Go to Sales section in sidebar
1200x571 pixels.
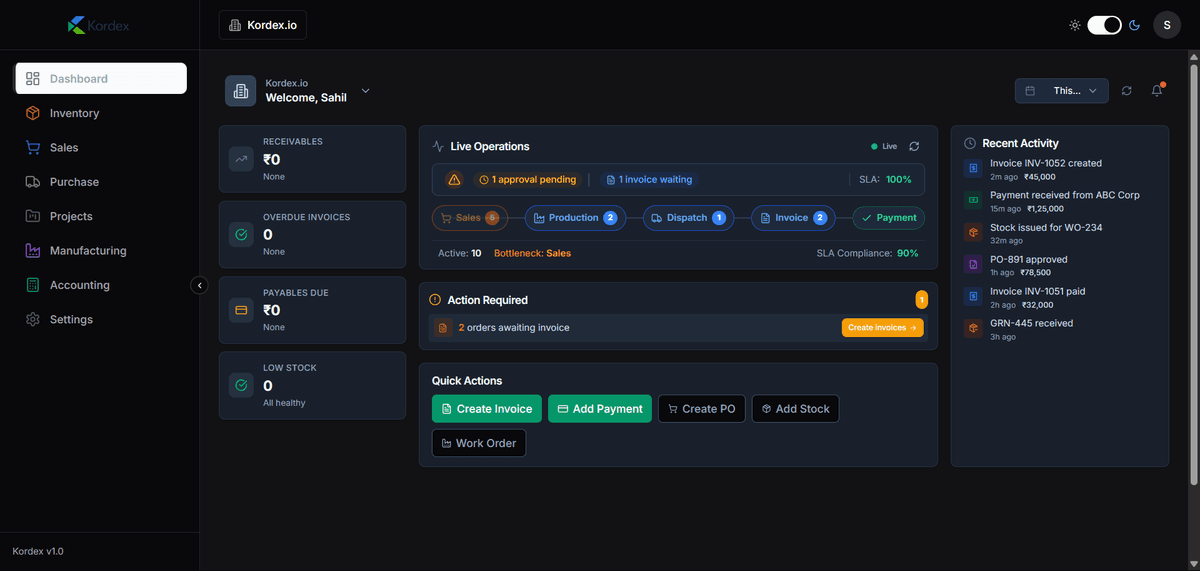click(x=101, y=147)
